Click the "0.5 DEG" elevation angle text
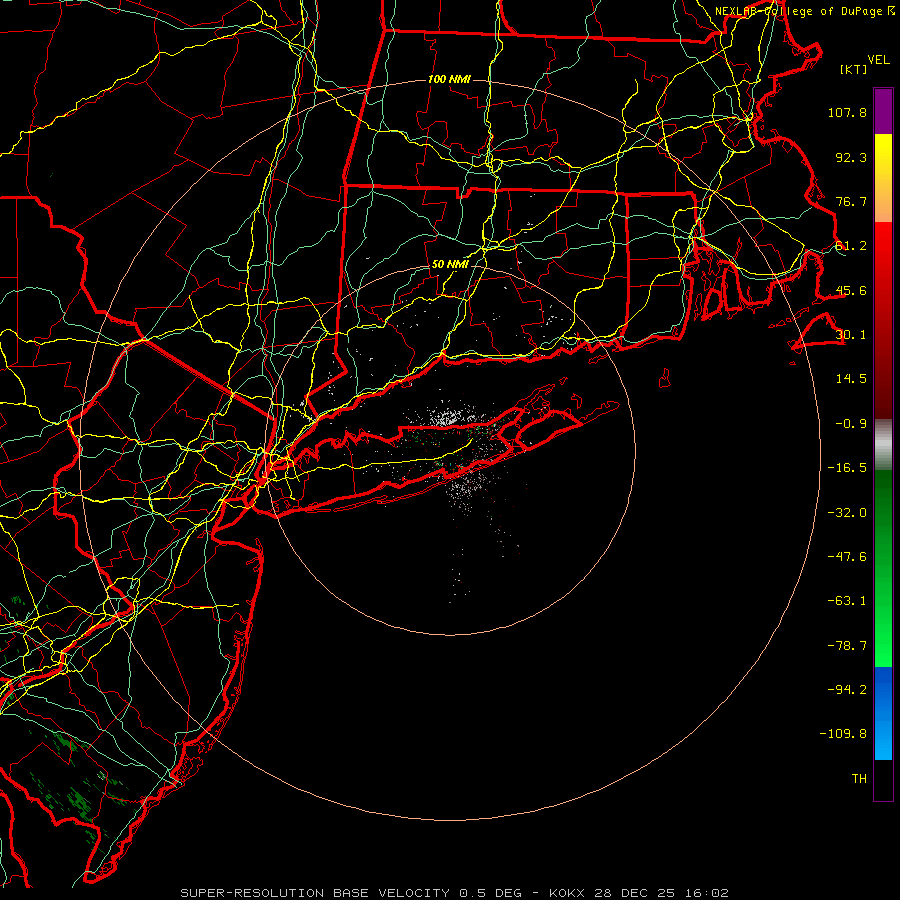The width and height of the screenshot is (900, 900). (x=490, y=893)
